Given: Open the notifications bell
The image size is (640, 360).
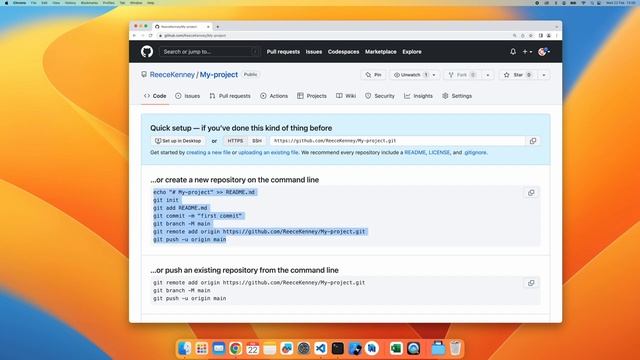Looking at the screenshot, I should click(513, 52).
